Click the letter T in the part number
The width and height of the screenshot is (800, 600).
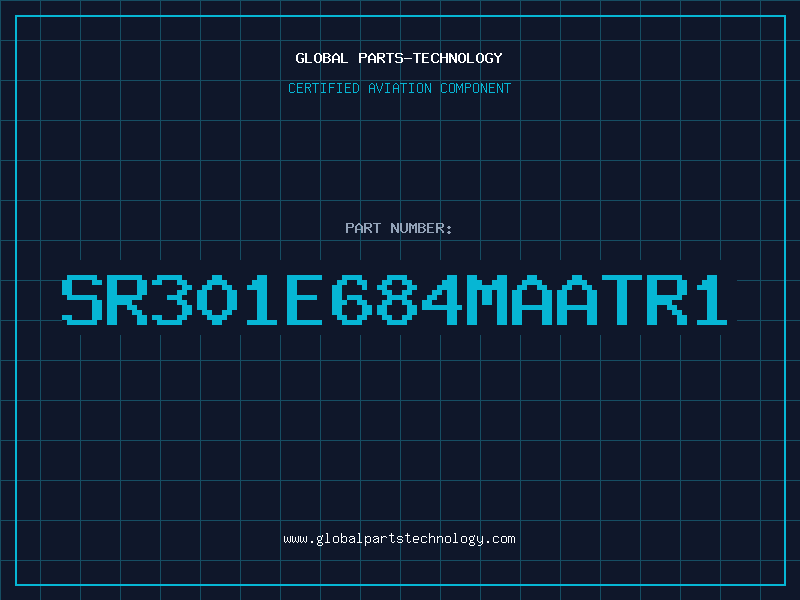pyautogui.click(x=621, y=300)
